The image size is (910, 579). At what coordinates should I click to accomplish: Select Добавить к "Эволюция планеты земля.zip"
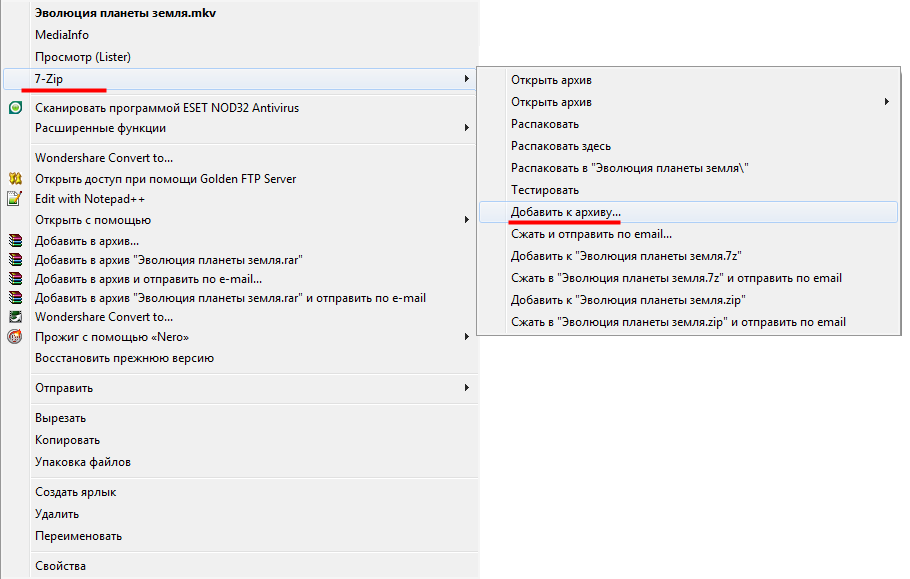[x=628, y=300]
